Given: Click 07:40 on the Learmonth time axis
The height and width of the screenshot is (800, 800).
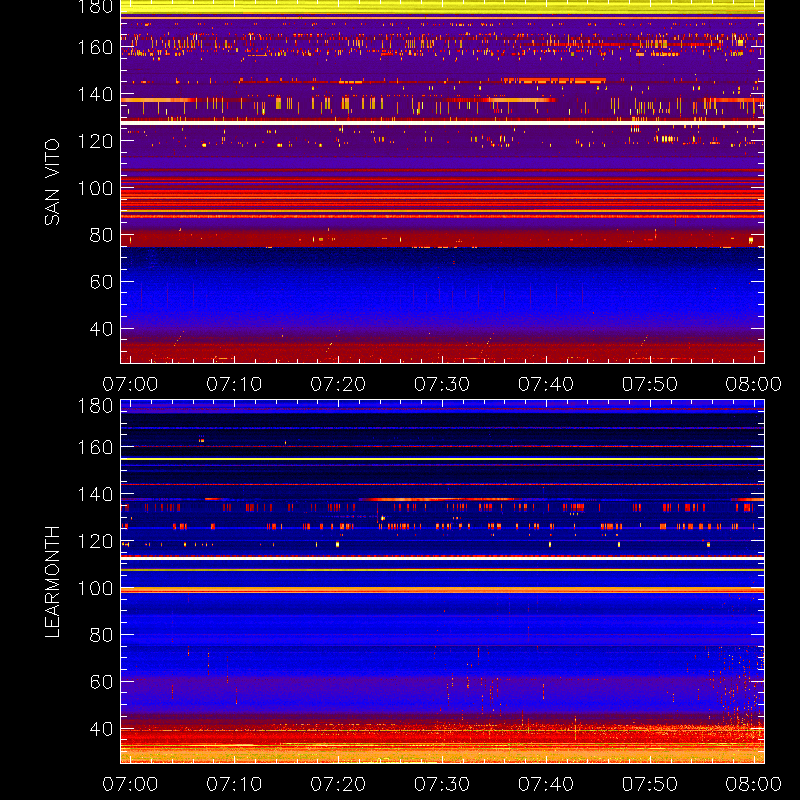Looking at the screenshot, I should point(546,784).
